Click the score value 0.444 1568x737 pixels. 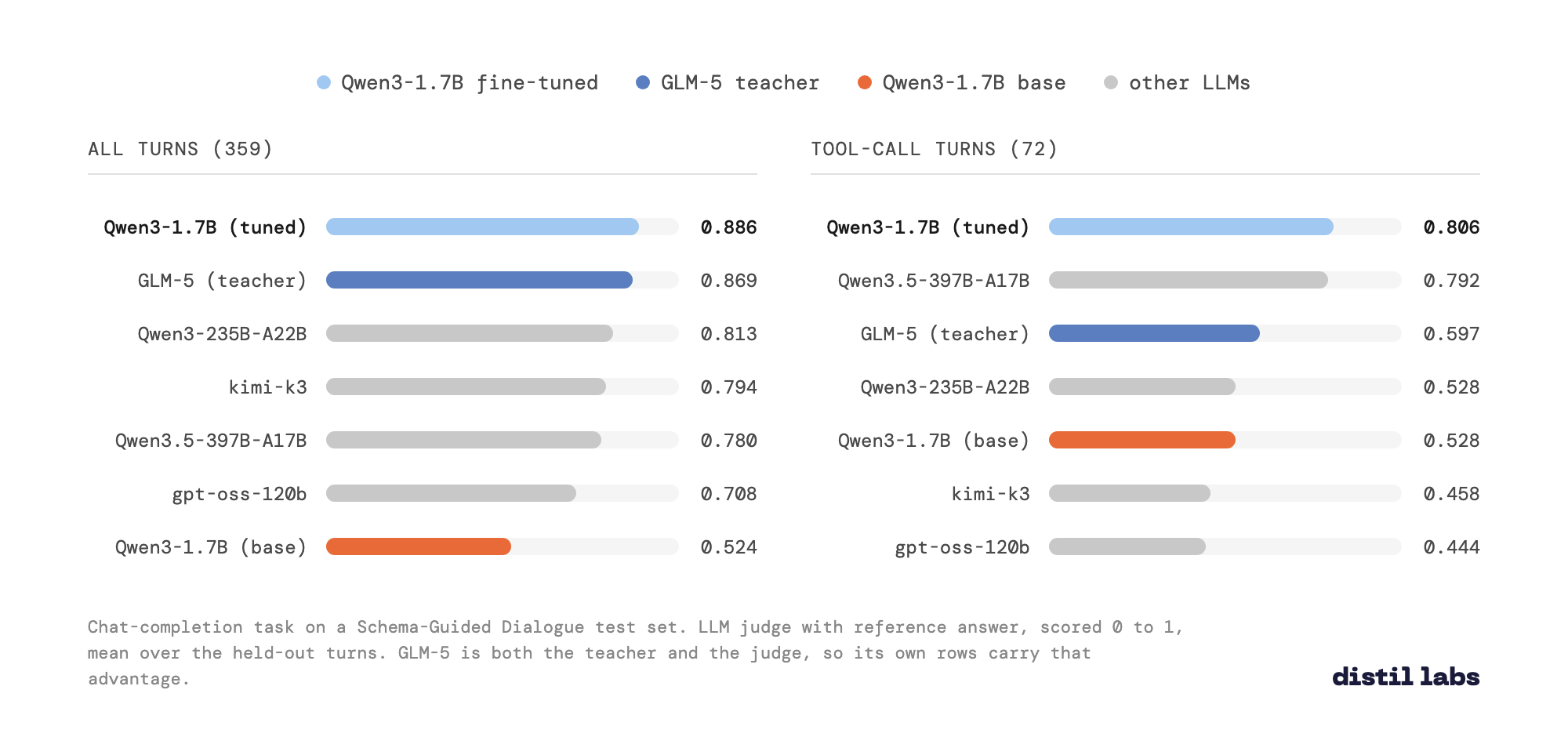(1452, 547)
